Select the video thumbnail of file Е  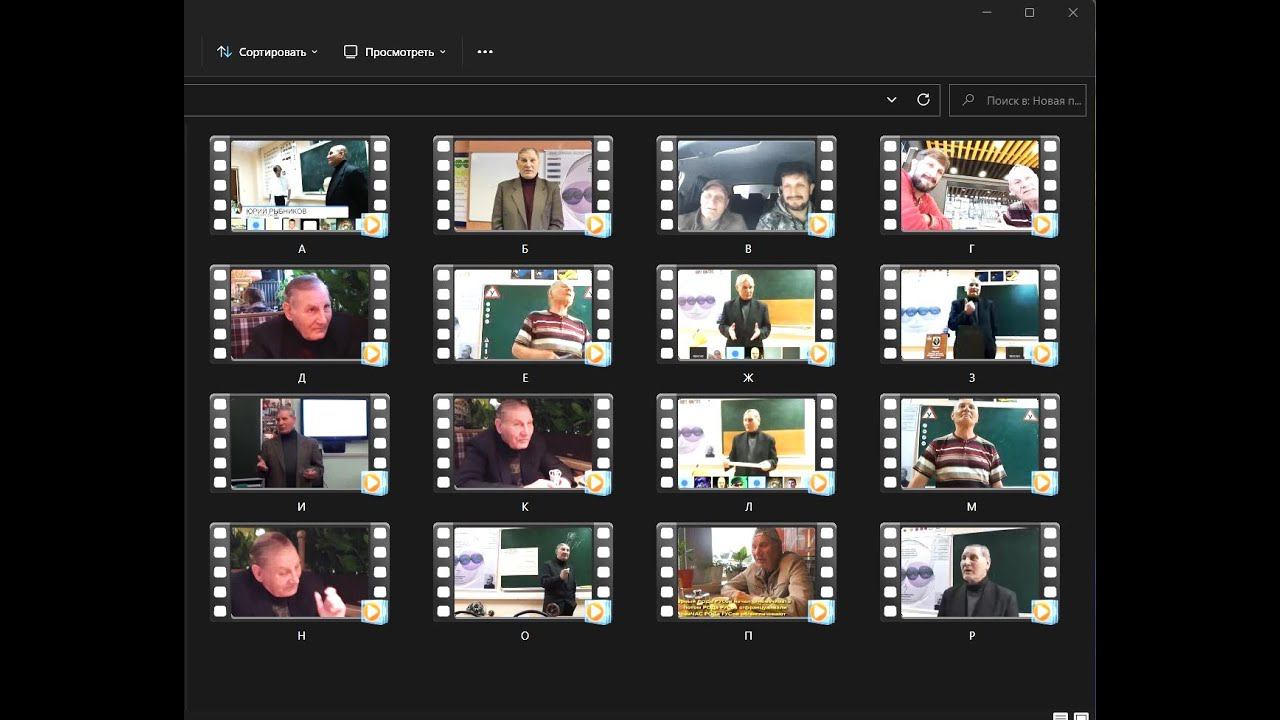click(x=523, y=315)
